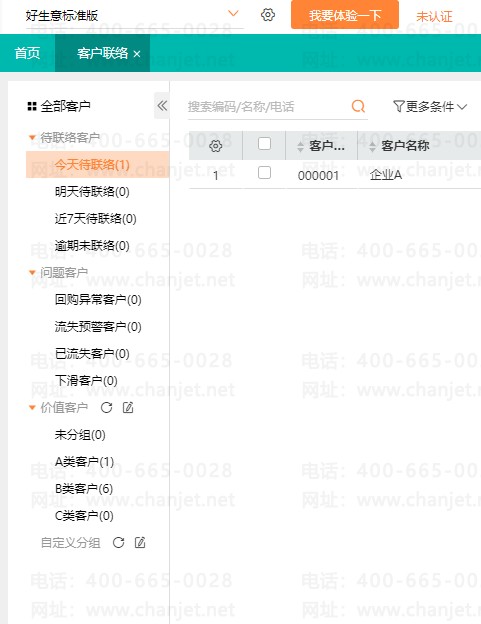Select C类客户(0)
Viewport: 481px width, 624px height.
(x=84, y=515)
